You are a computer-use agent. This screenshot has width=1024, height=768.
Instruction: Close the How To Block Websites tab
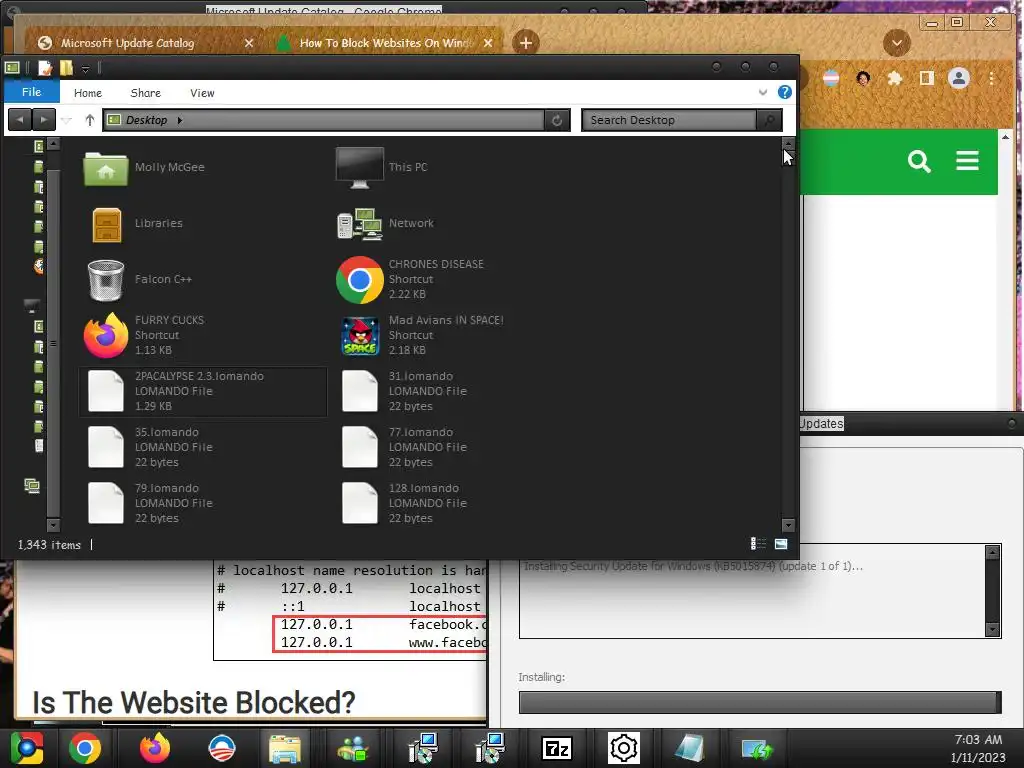coord(488,43)
